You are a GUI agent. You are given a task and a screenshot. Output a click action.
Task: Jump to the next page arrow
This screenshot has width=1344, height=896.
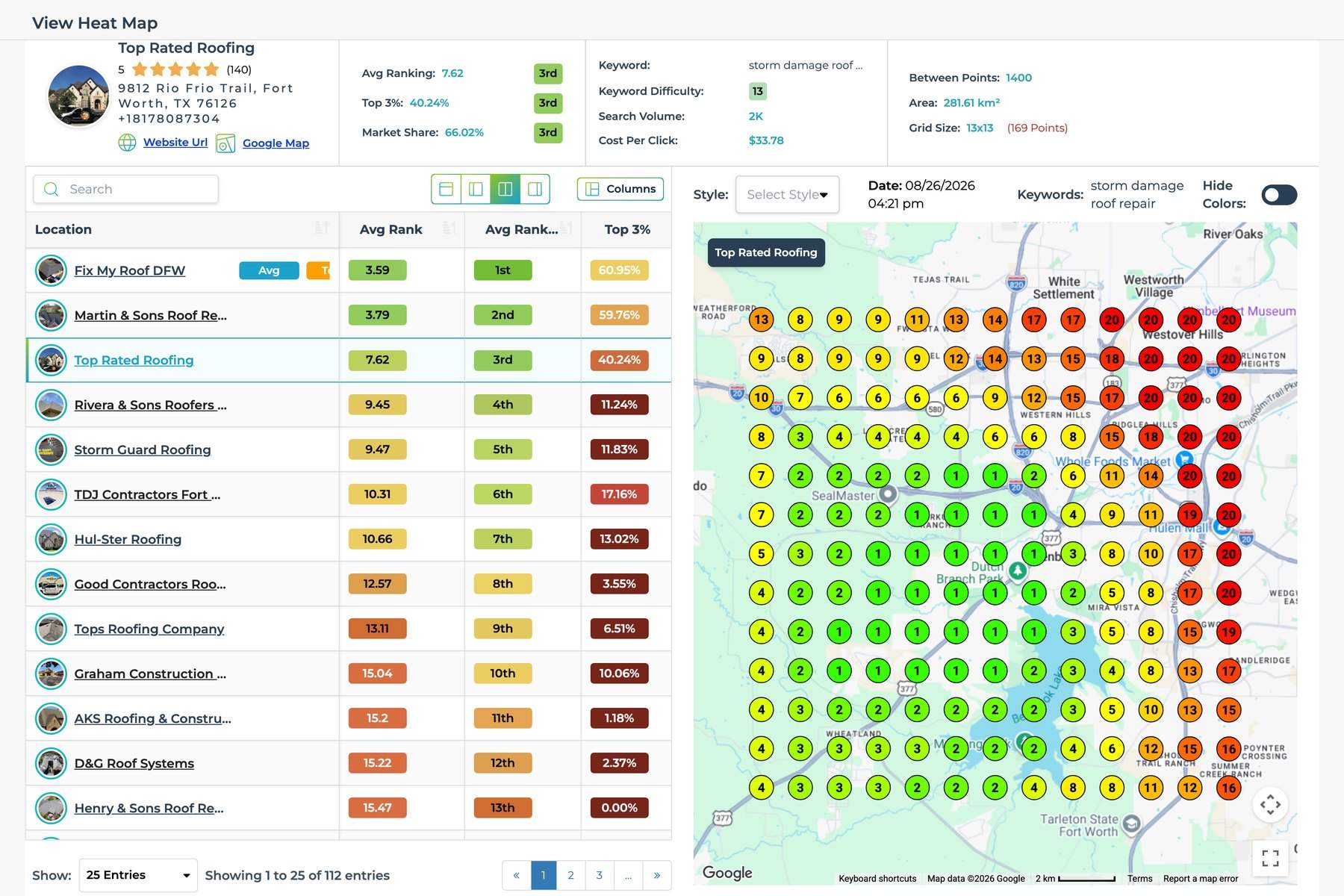tap(657, 875)
